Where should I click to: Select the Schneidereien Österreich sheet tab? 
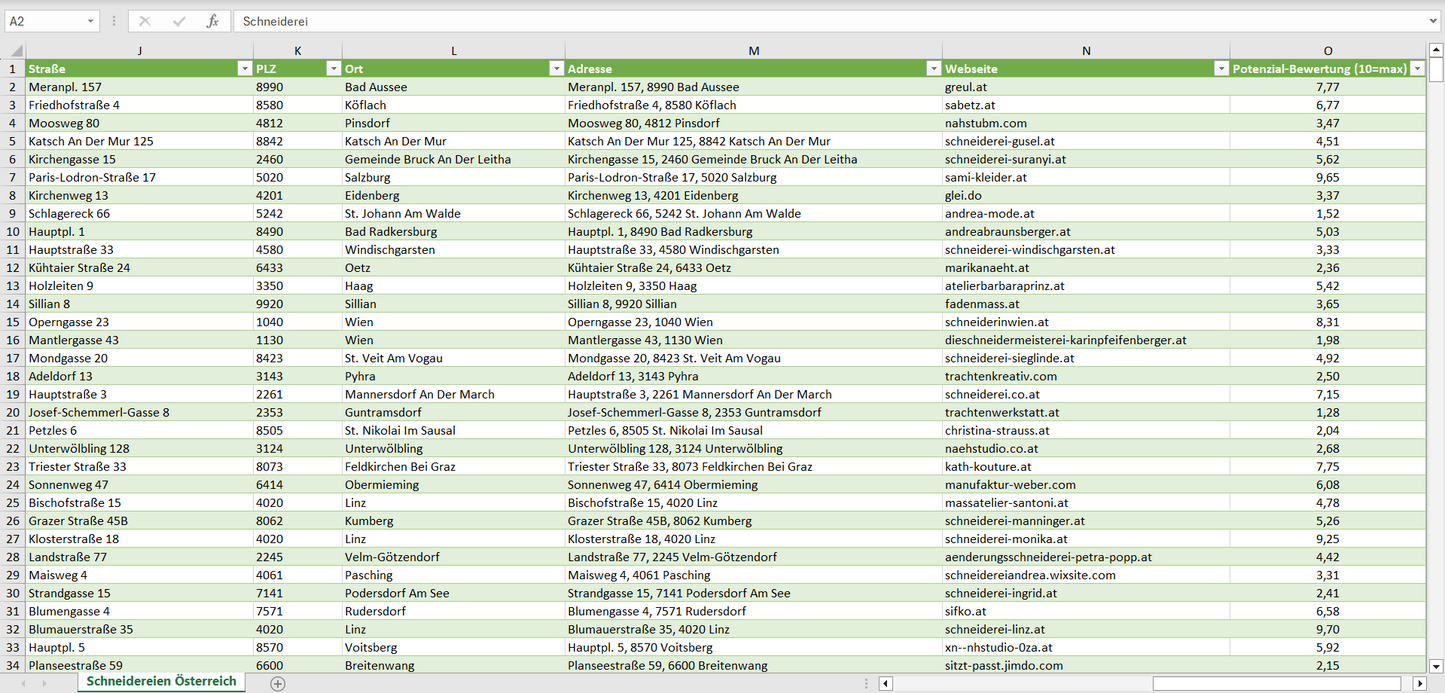coord(161,682)
